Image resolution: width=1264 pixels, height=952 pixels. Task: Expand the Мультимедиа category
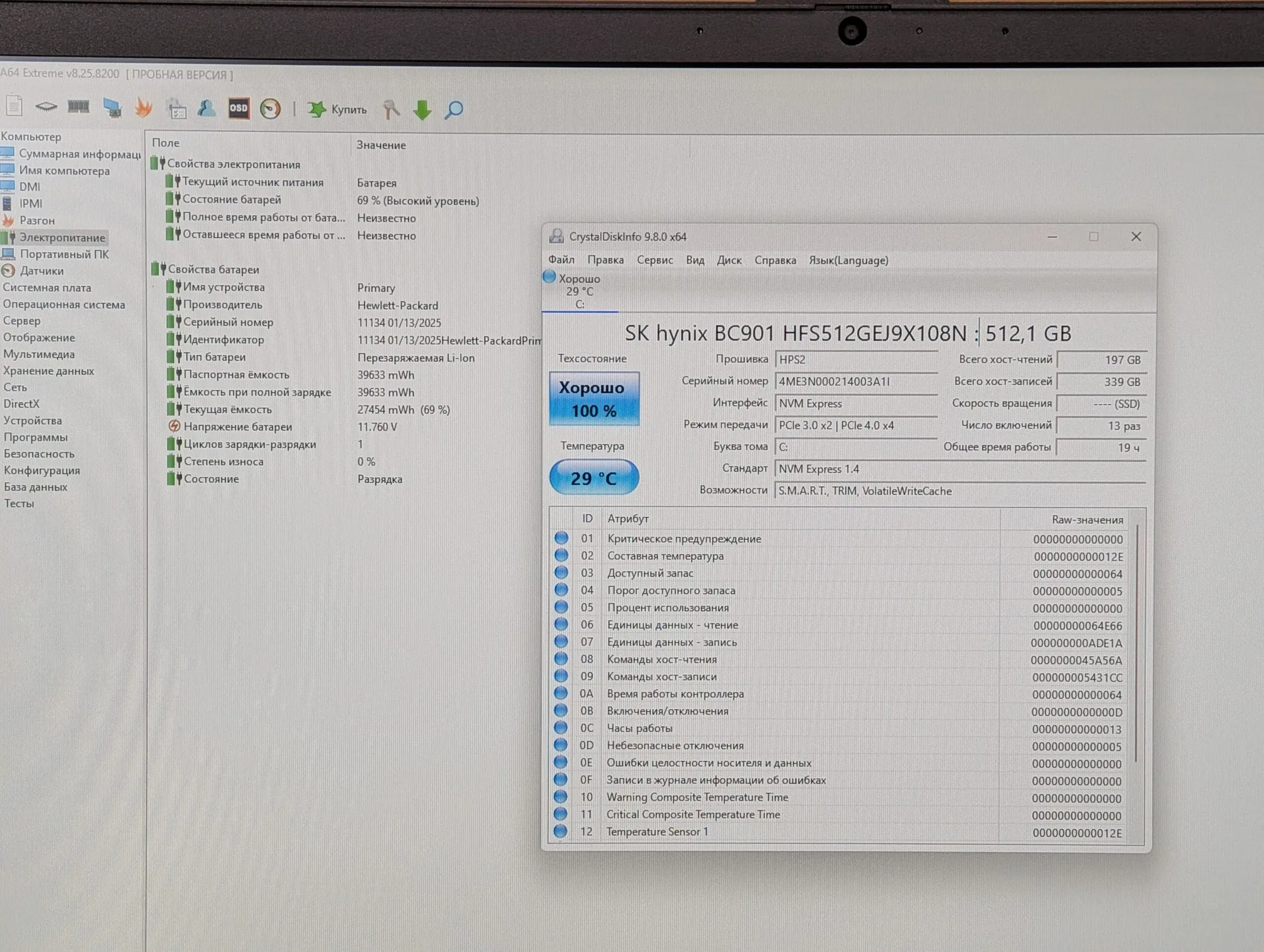[39, 354]
